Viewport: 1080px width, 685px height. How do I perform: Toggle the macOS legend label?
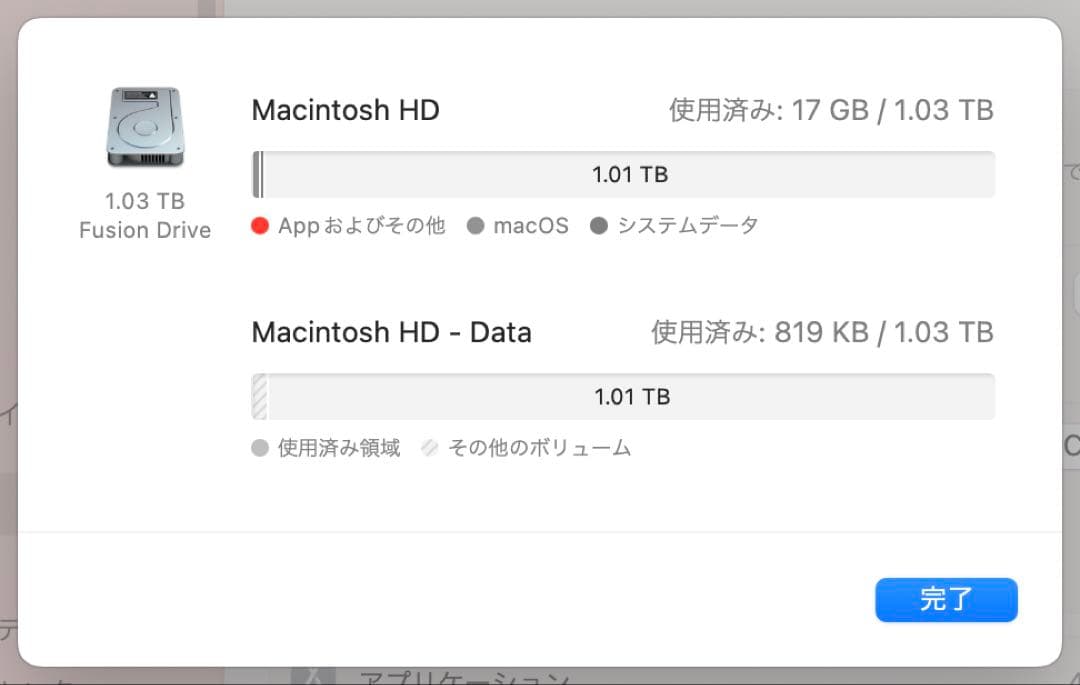(x=530, y=225)
